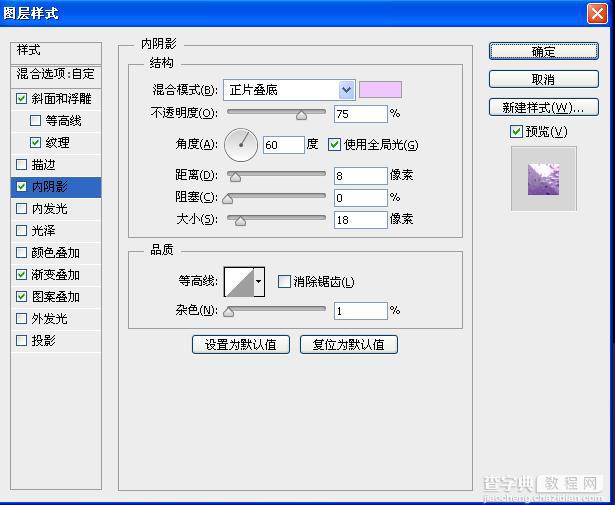Click the 取消 button
615x505 pixels.
pyautogui.click(x=544, y=79)
